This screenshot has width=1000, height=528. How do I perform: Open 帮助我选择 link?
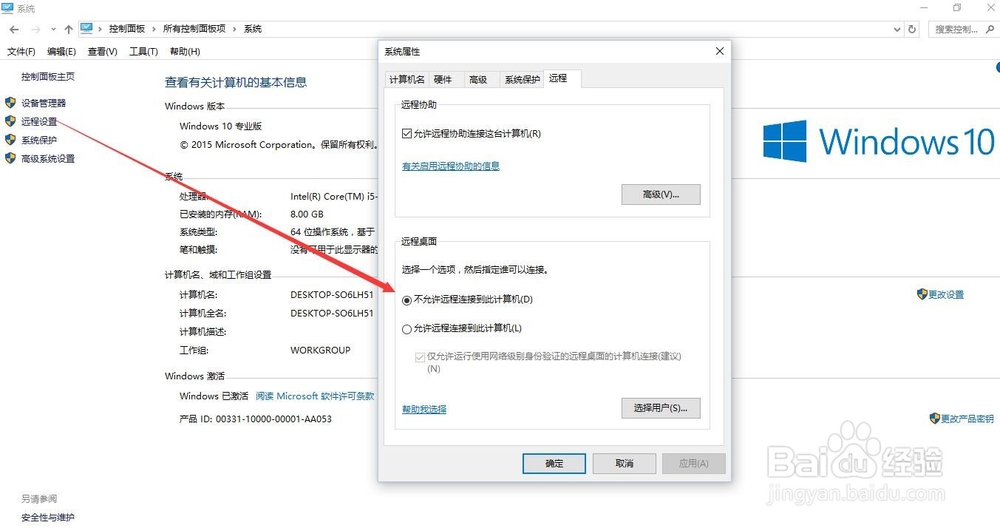(x=424, y=409)
